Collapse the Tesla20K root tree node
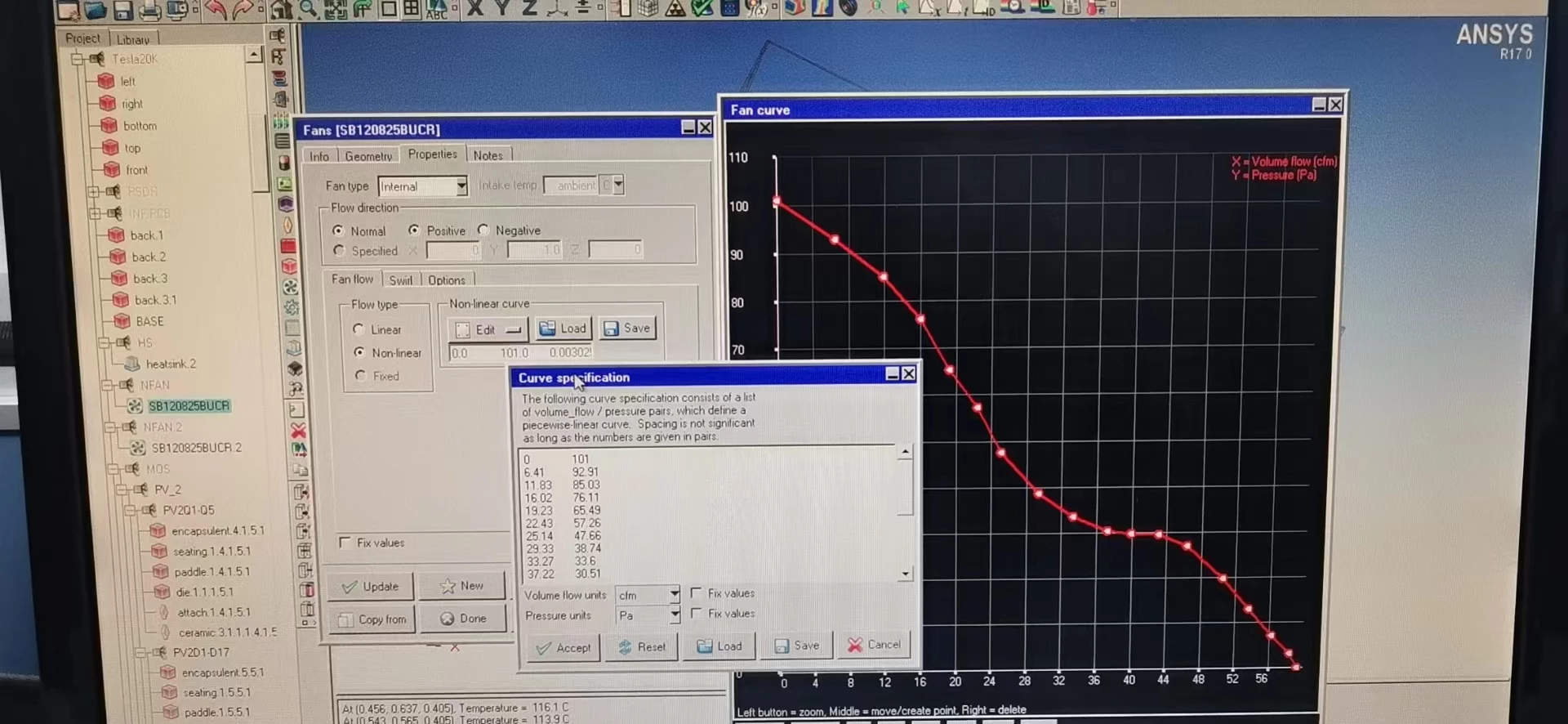This screenshot has width=1568, height=724. [x=78, y=59]
